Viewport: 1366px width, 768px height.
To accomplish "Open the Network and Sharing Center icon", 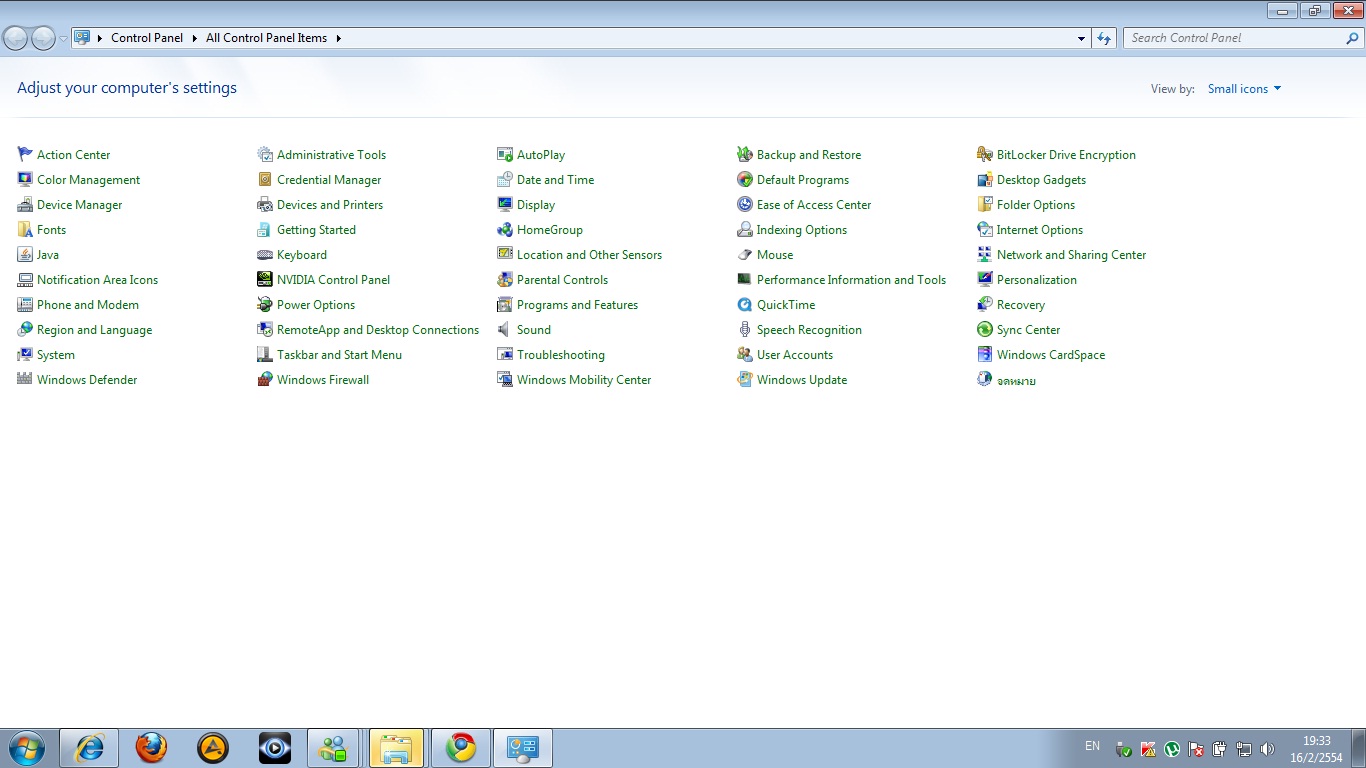I will click(985, 254).
